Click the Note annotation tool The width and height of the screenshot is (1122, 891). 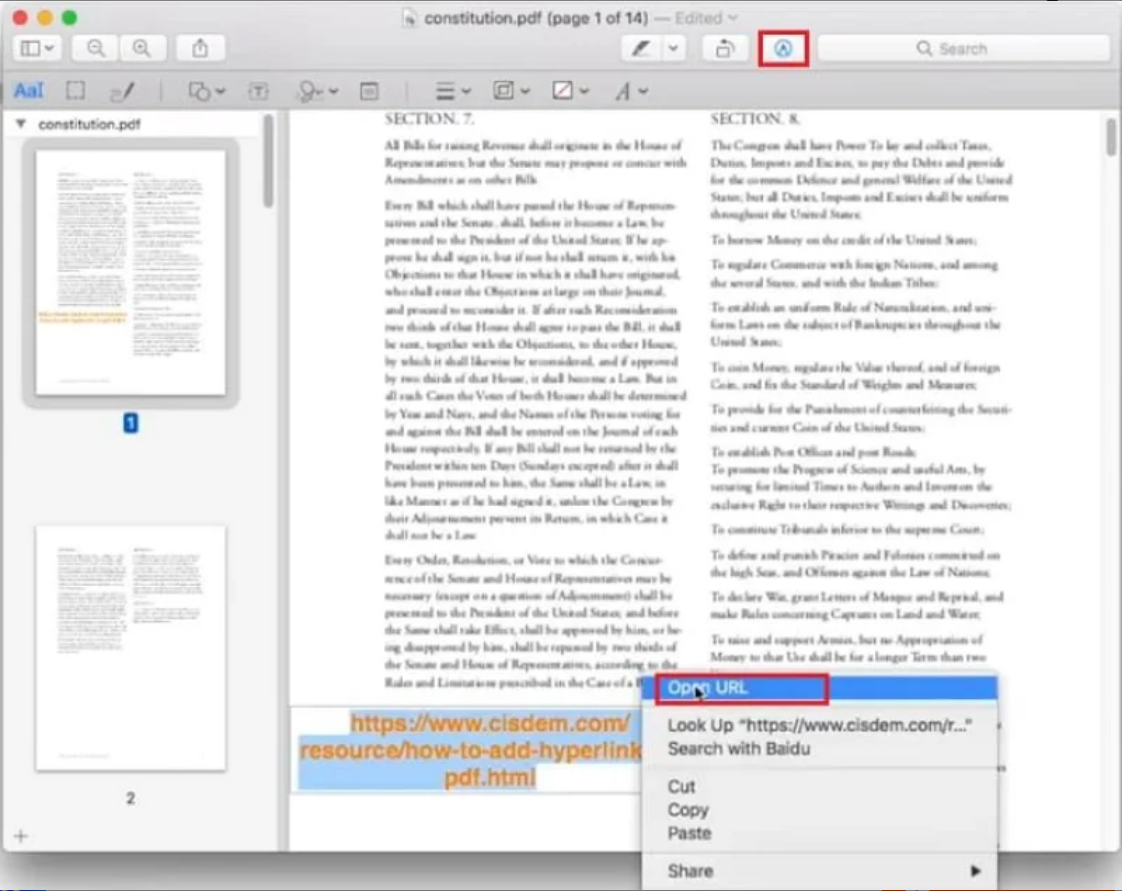pos(369,91)
